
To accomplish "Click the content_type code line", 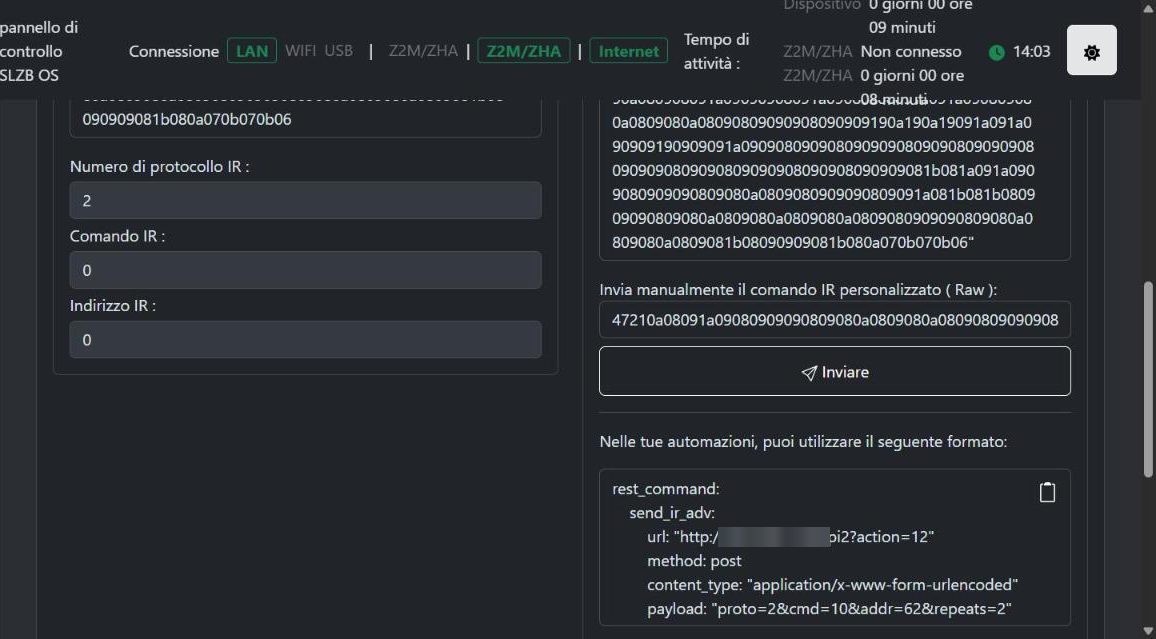I will click(832, 584).
